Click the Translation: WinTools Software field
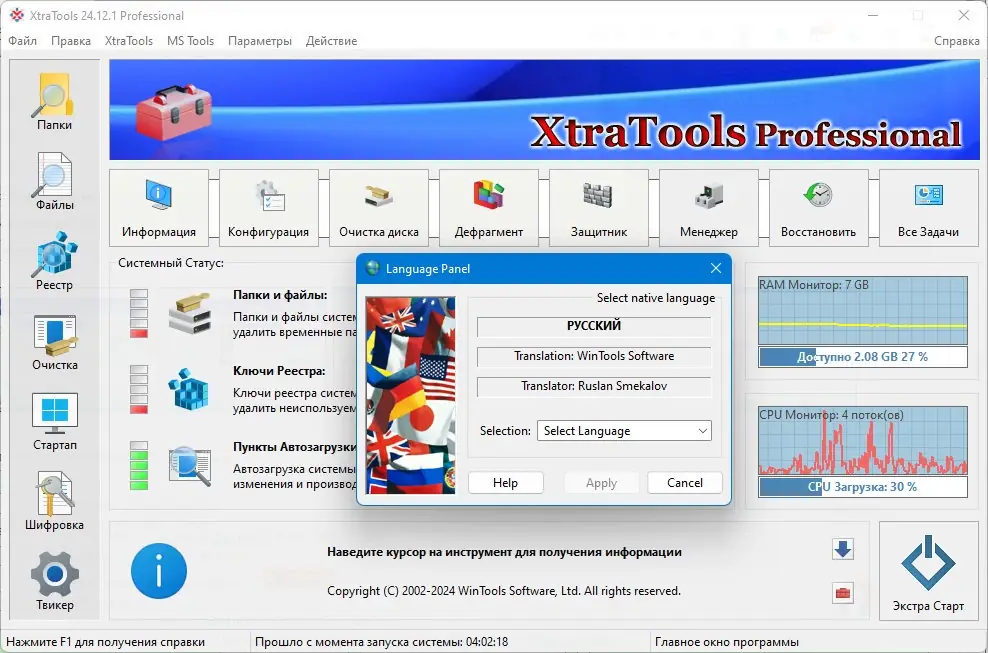The width and height of the screenshot is (988, 653). point(594,356)
